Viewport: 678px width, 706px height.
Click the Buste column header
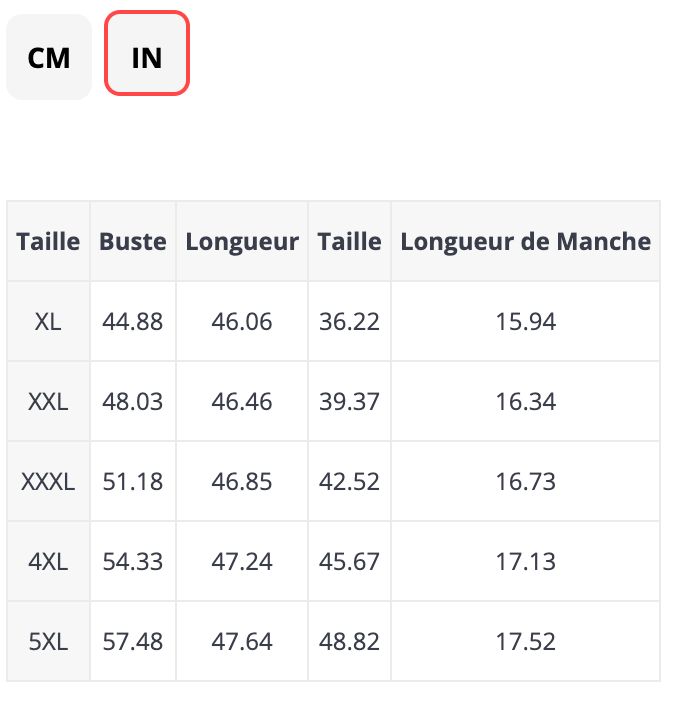pos(133,241)
